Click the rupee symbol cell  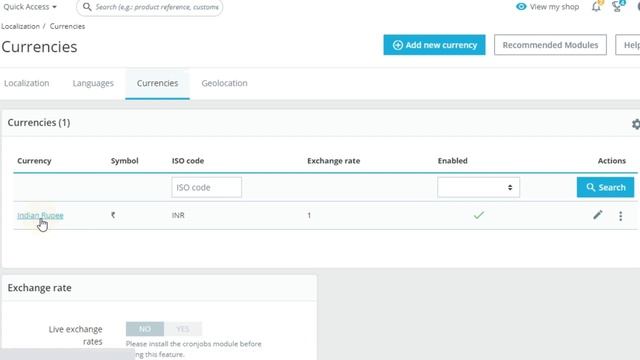113,215
